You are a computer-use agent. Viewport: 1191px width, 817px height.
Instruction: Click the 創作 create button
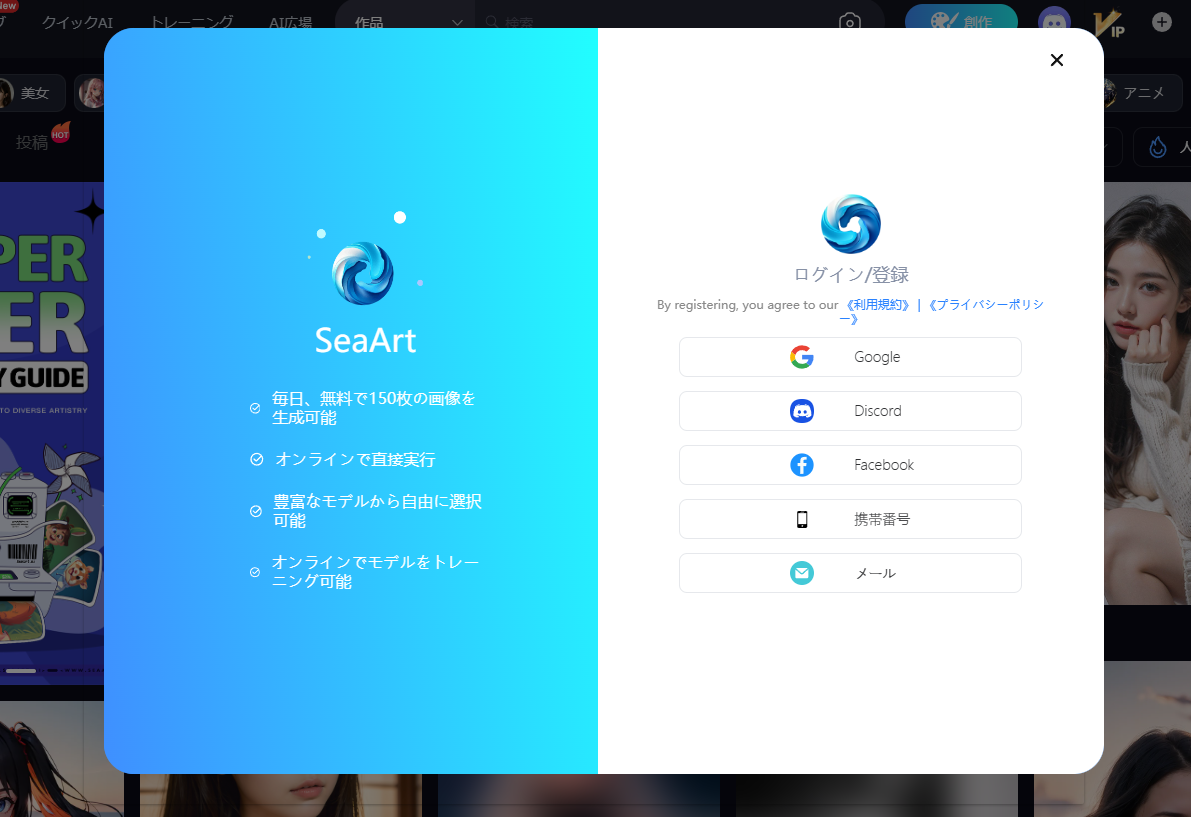[961, 19]
